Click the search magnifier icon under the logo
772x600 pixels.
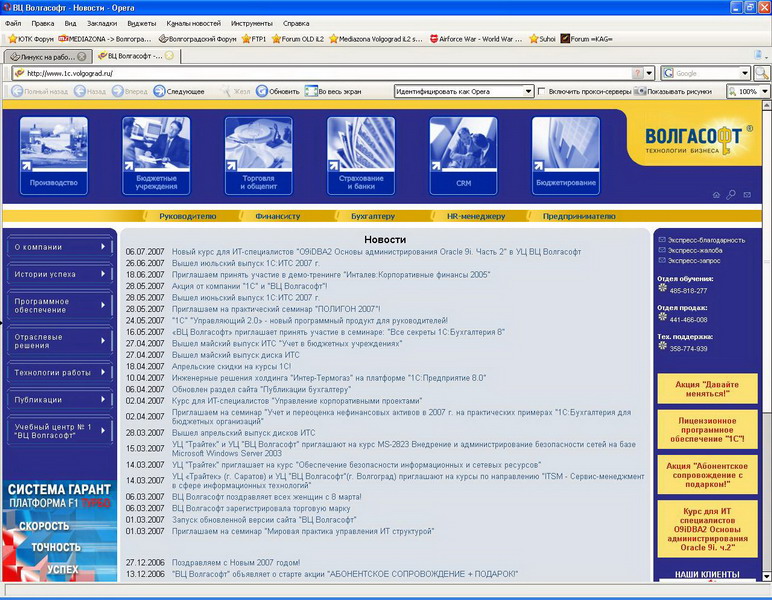coord(731,195)
